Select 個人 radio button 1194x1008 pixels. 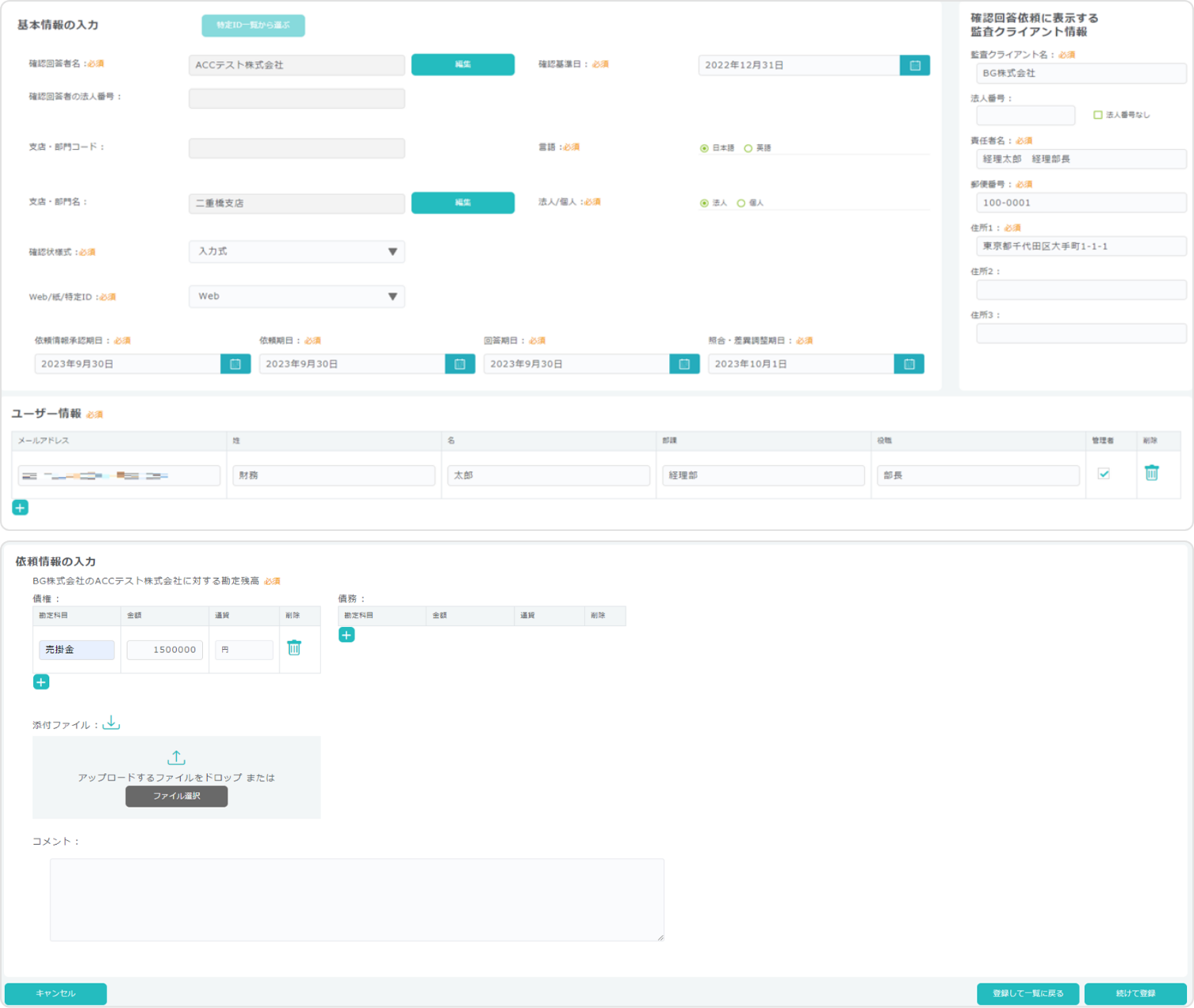click(741, 203)
